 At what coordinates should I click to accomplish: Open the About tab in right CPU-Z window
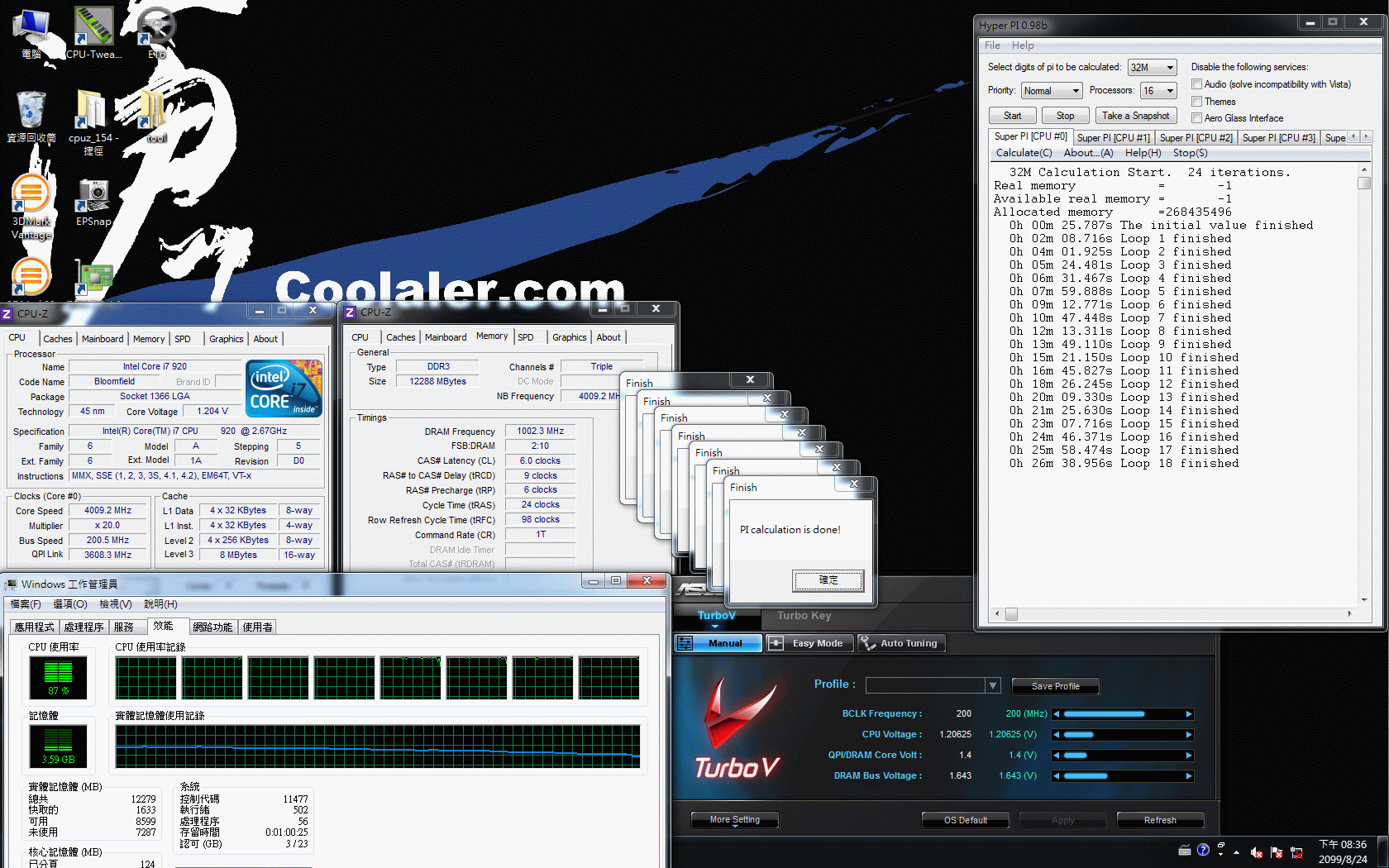pos(609,337)
